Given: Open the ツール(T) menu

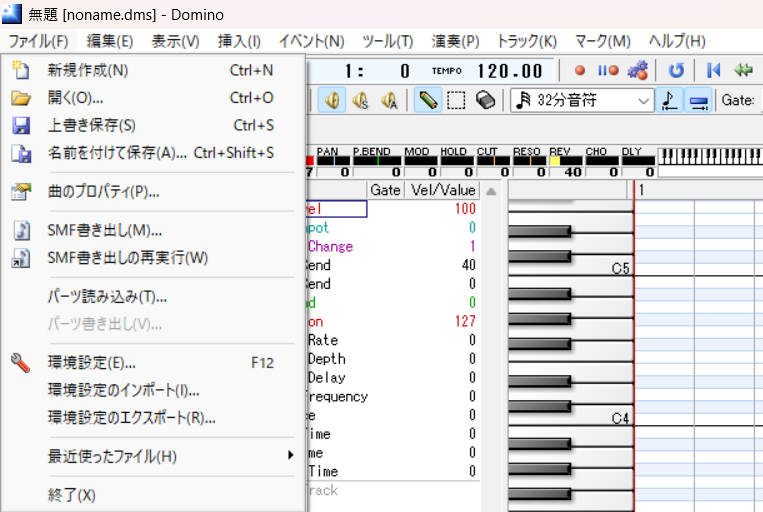Looking at the screenshot, I should pyautogui.click(x=388, y=41).
